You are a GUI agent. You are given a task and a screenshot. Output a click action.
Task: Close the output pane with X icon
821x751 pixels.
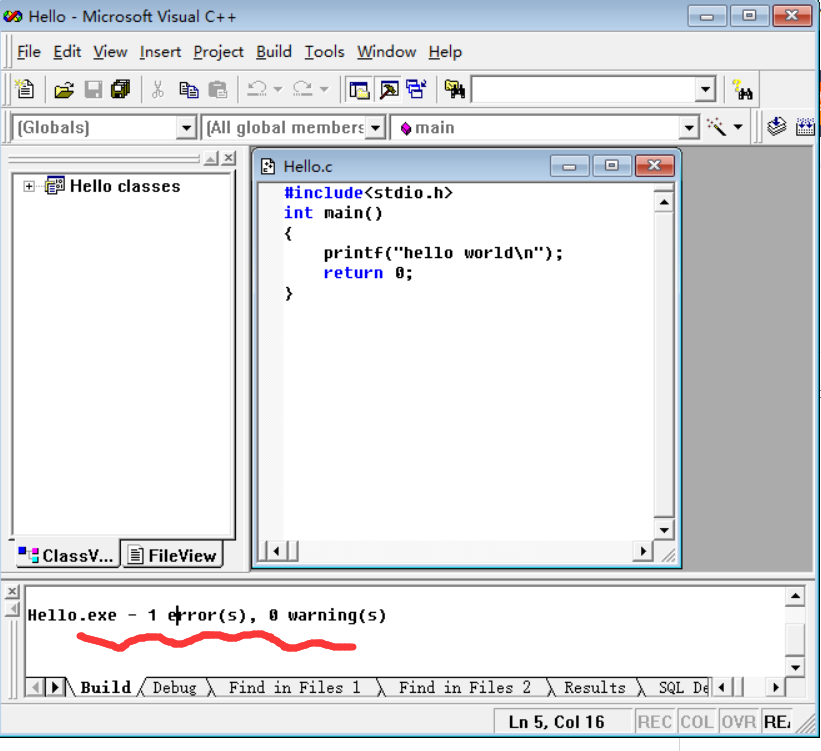point(13,591)
